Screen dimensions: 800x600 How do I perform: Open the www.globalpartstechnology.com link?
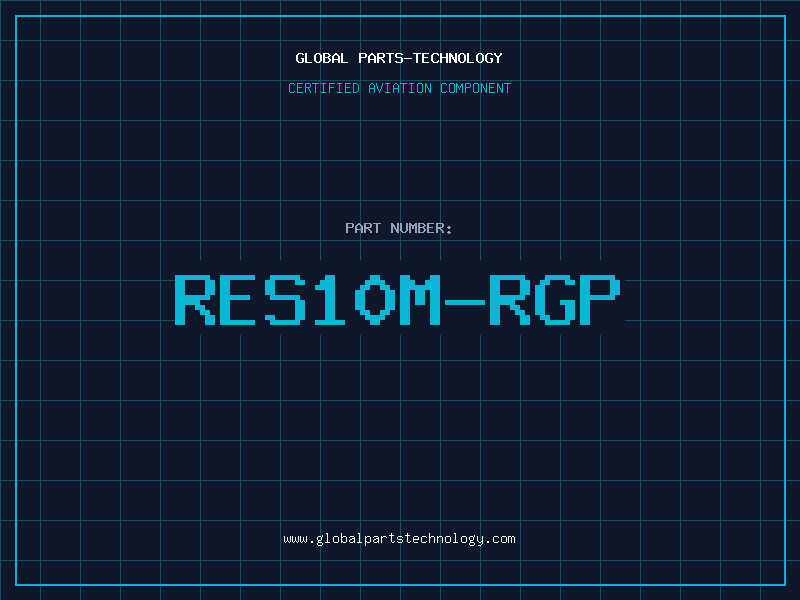click(x=399, y=539)
